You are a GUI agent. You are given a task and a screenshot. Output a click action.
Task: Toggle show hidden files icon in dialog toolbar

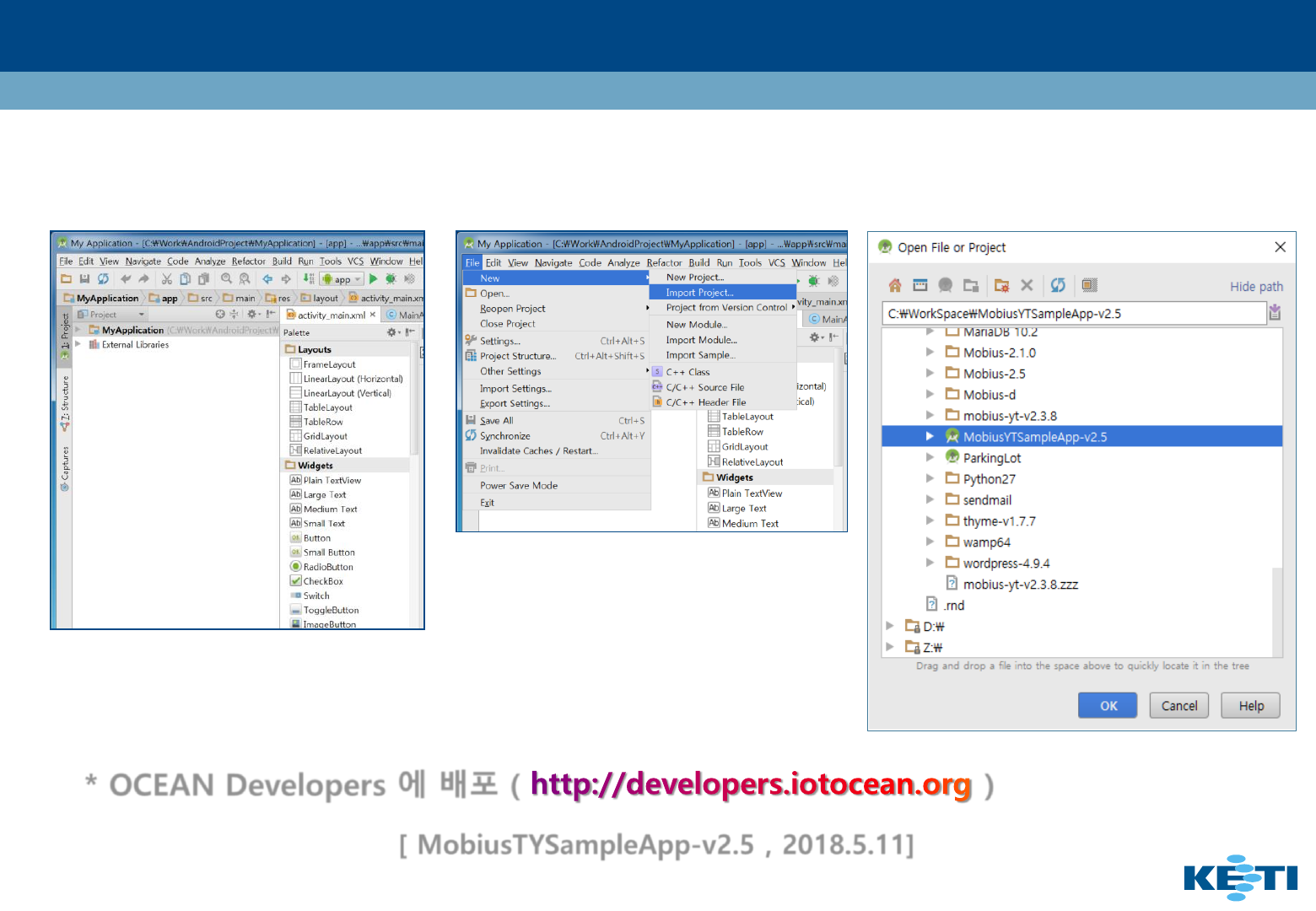coord(1089,285)
